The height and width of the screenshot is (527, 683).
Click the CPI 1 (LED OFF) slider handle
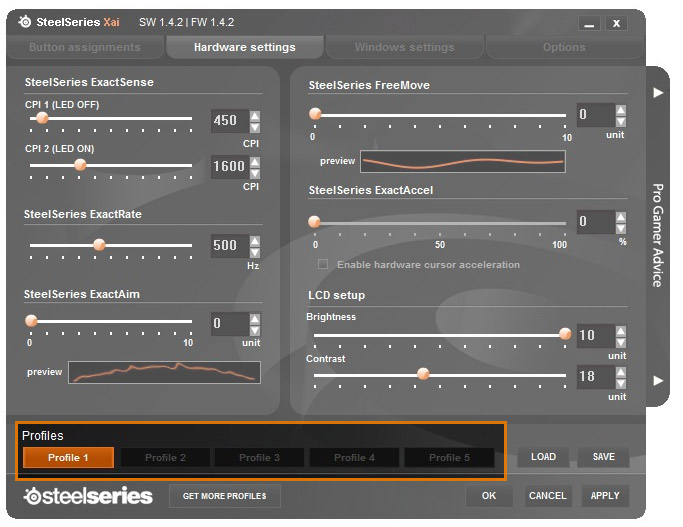pyautogui.click(x=42, y=118)
